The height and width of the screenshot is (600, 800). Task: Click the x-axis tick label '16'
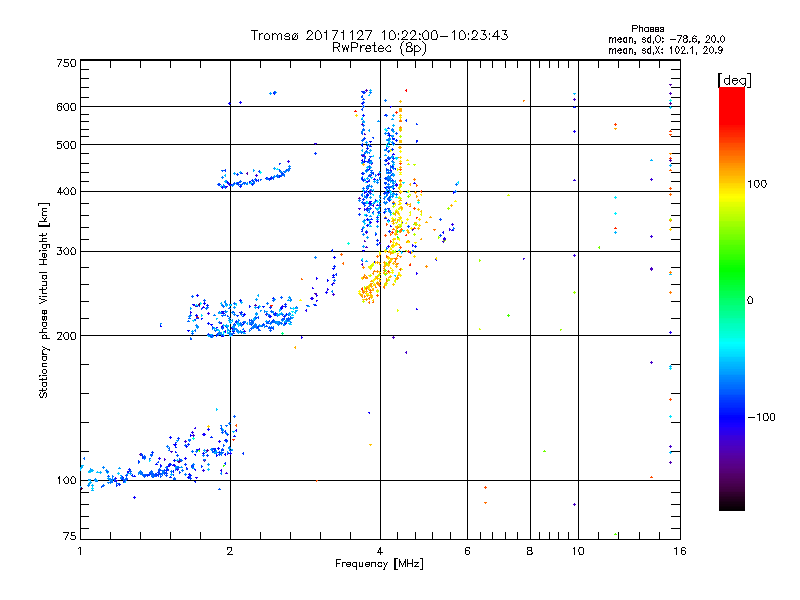tap(680, 551)
